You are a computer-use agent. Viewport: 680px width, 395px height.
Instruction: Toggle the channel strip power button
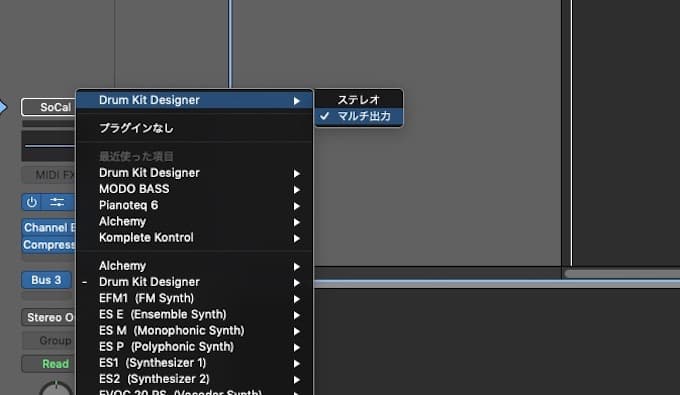click(x=32, y=202)
